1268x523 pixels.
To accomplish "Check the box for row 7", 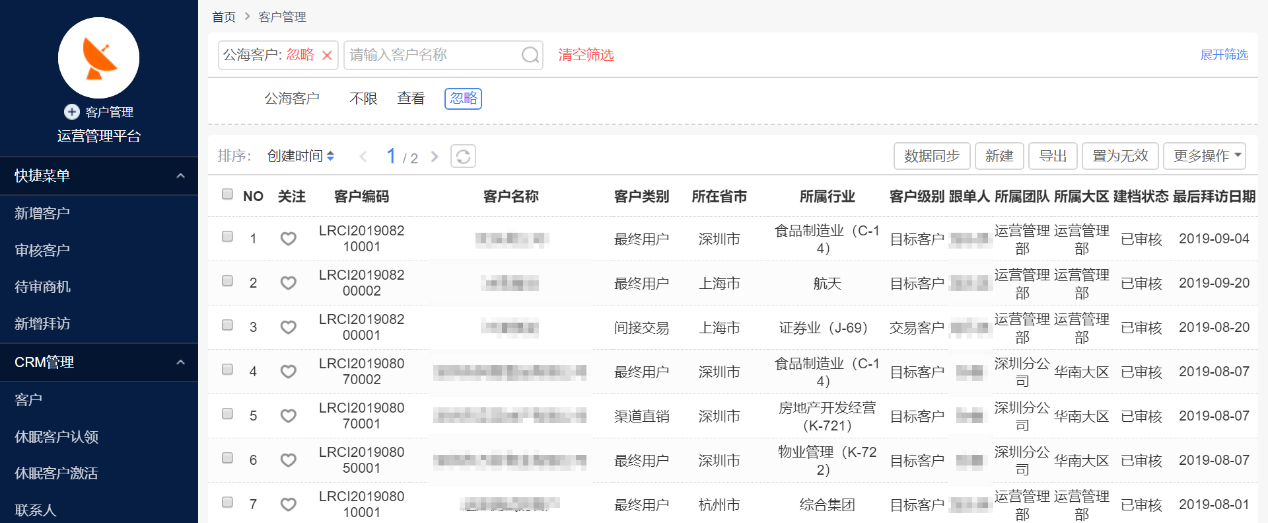I will click(x=228, y=502).
